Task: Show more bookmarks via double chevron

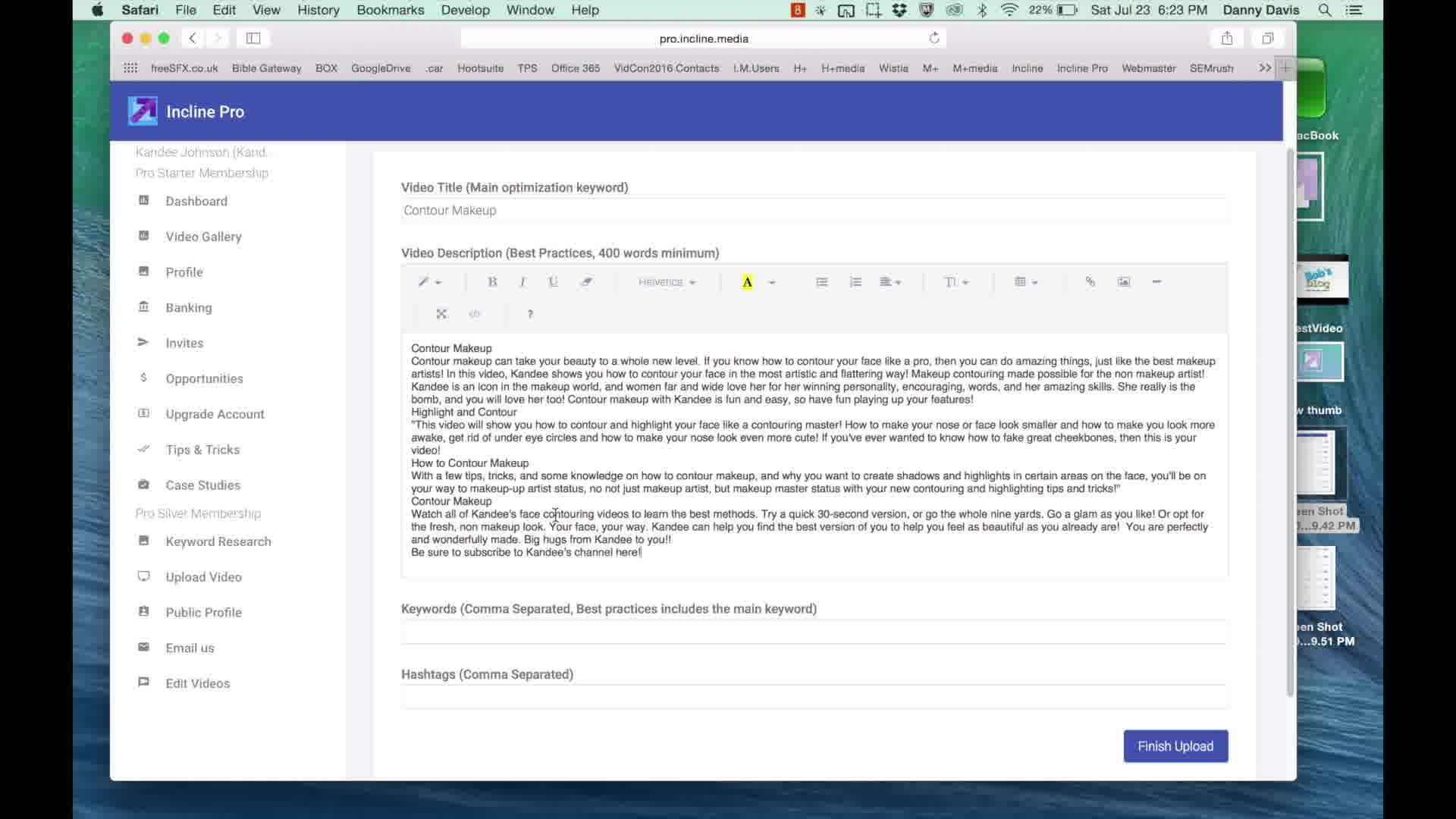Action: click(x=1265, y=67)
